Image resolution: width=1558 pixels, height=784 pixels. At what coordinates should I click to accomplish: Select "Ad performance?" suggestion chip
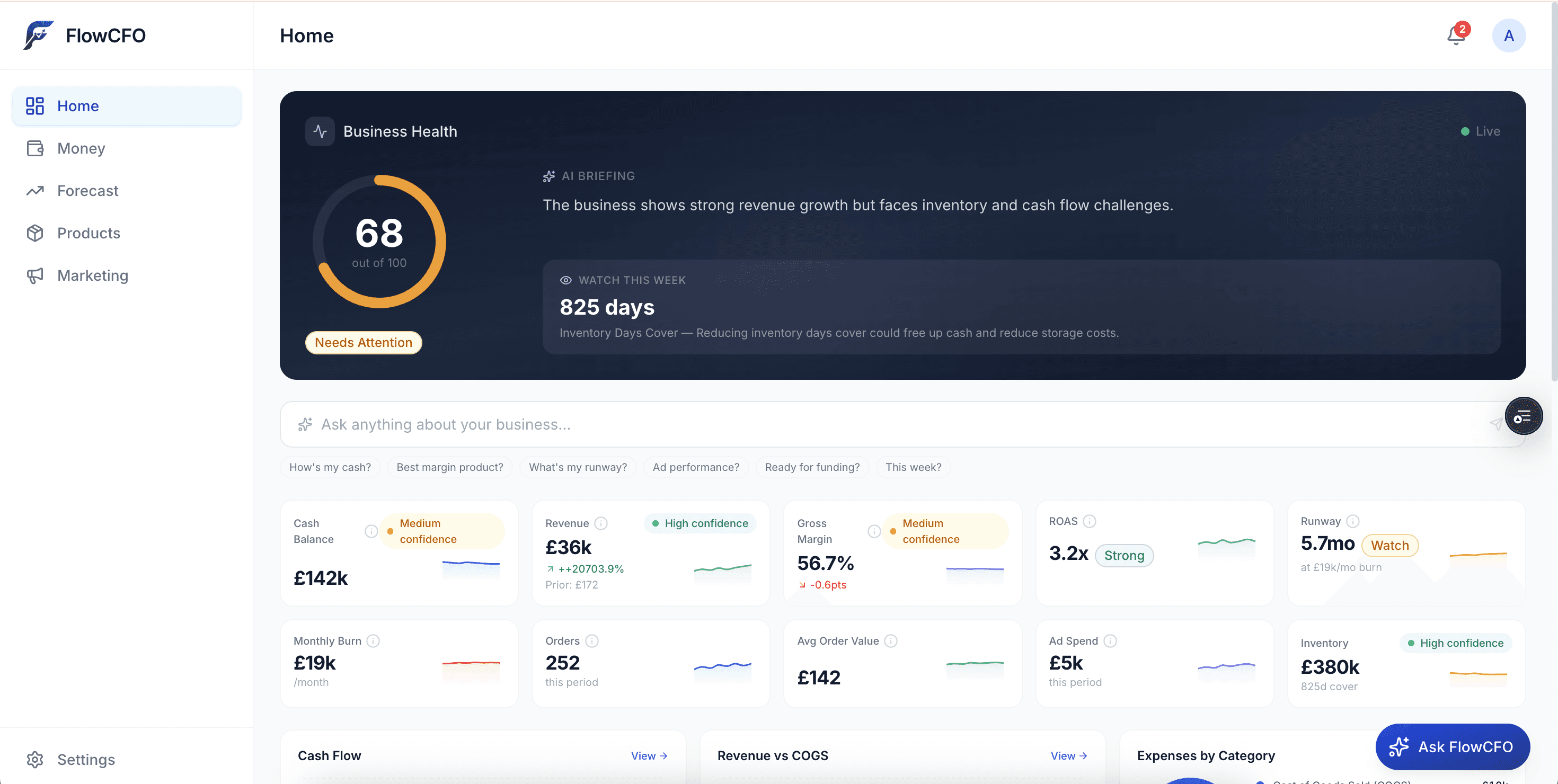695,467
